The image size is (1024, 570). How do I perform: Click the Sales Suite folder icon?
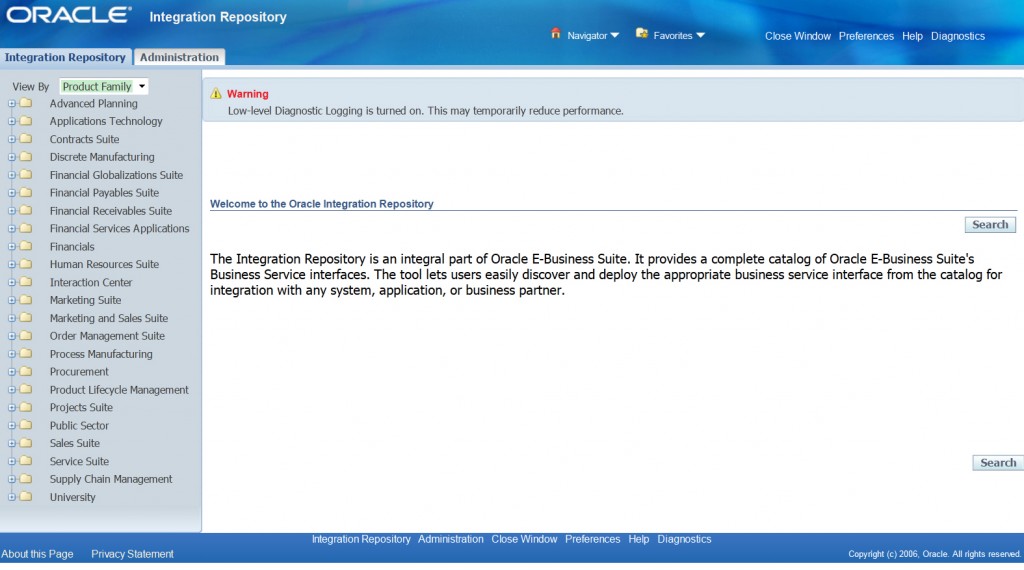(25, 443)
